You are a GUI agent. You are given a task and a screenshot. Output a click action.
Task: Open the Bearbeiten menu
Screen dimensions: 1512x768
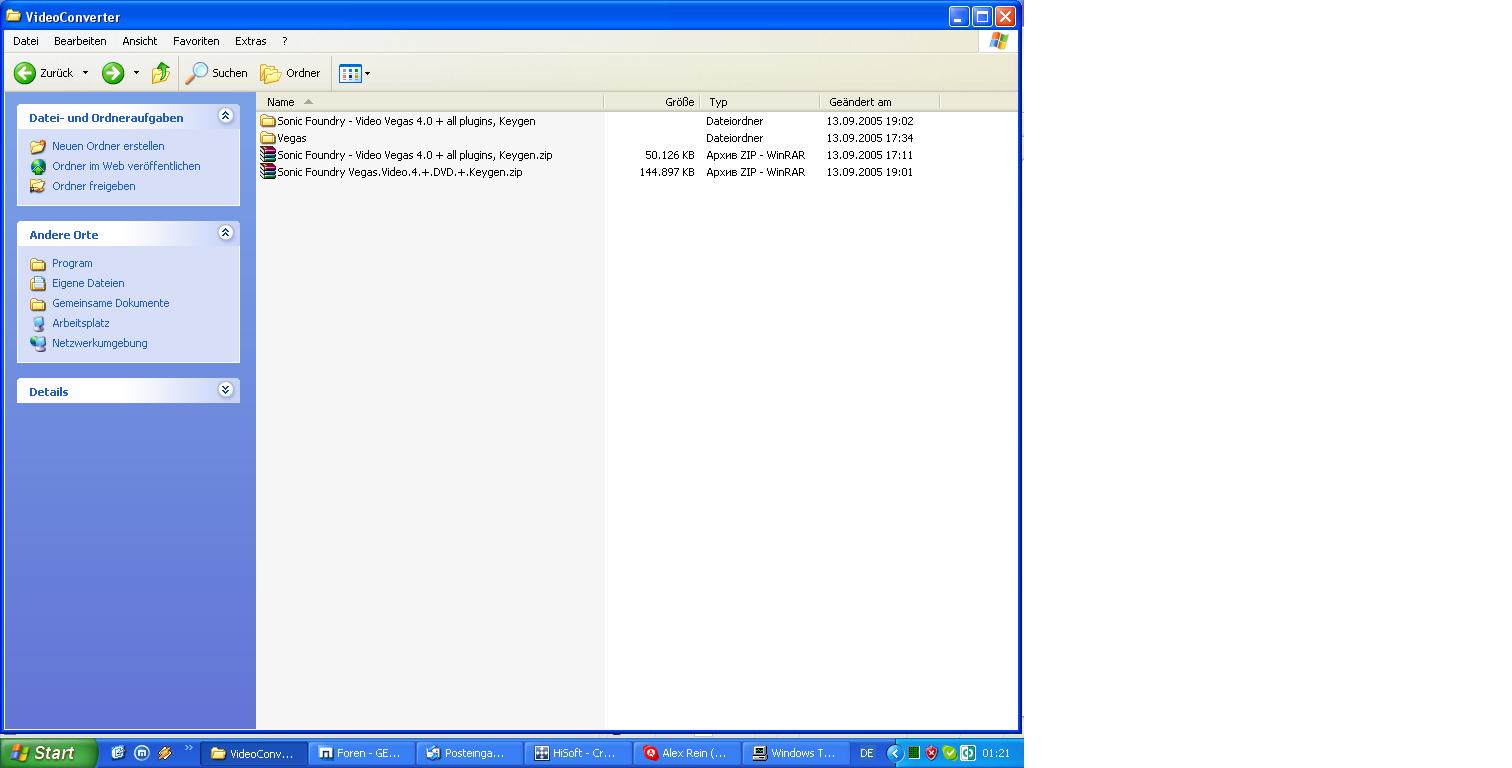[80, 41]
